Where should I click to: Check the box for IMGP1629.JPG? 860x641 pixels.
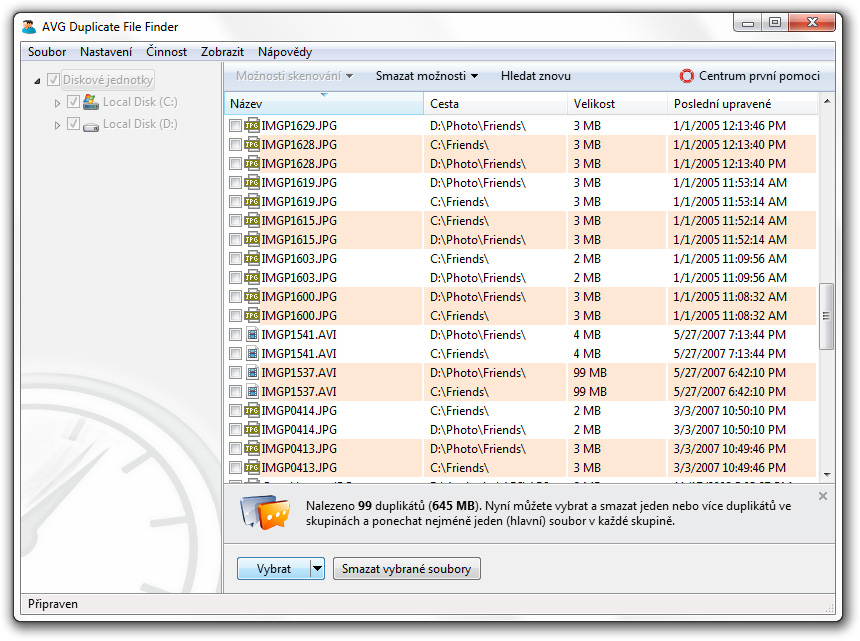pyautogui.click(x=235, y=126)
